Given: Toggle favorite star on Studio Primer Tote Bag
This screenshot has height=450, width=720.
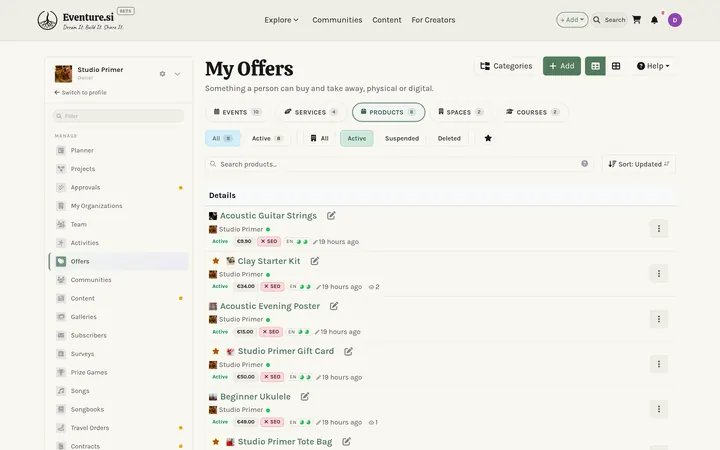Looking at the screenshot, I should tap(215, 441).
